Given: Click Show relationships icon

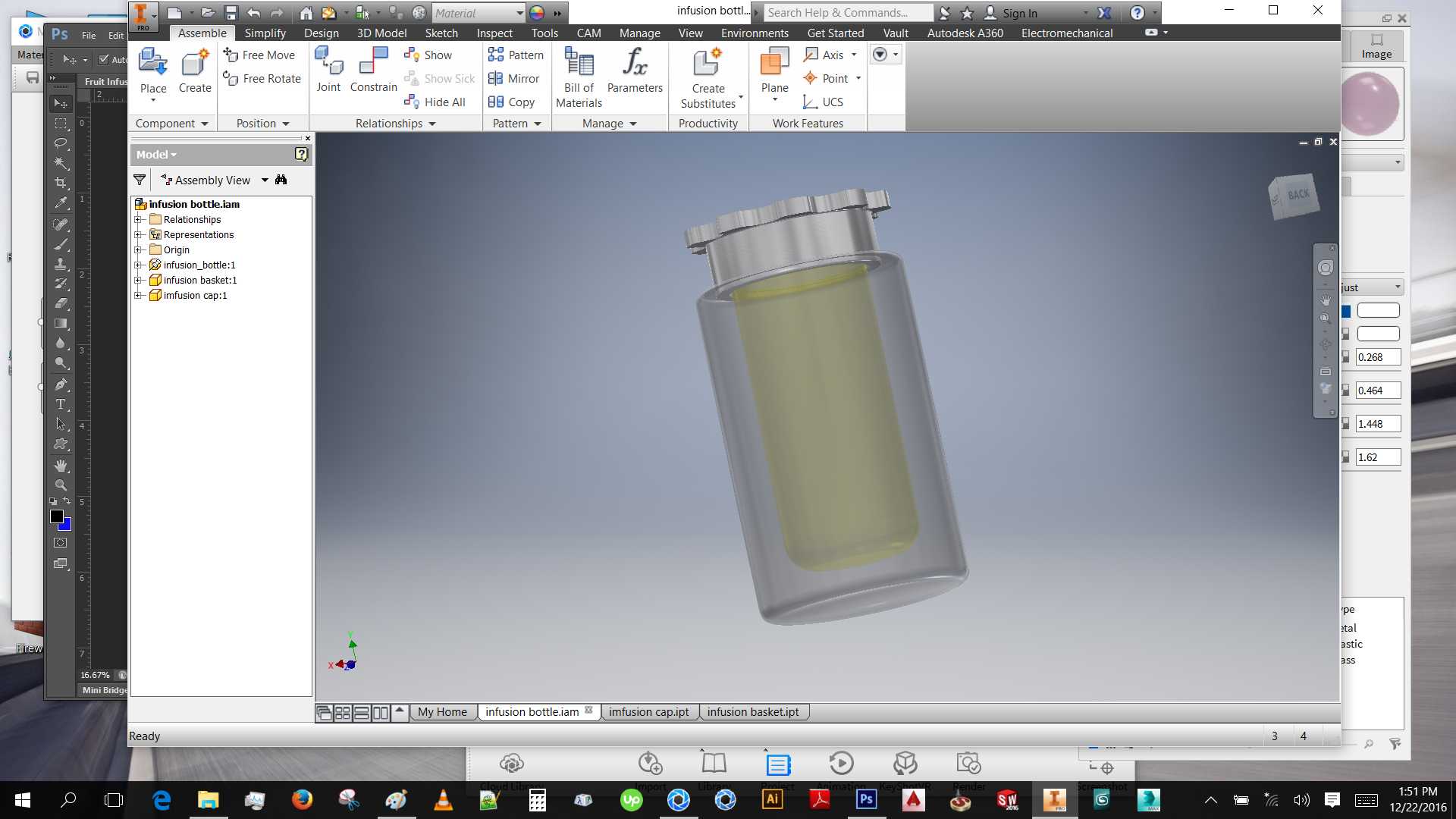Looking at the screenshot, I should (428, 55).
